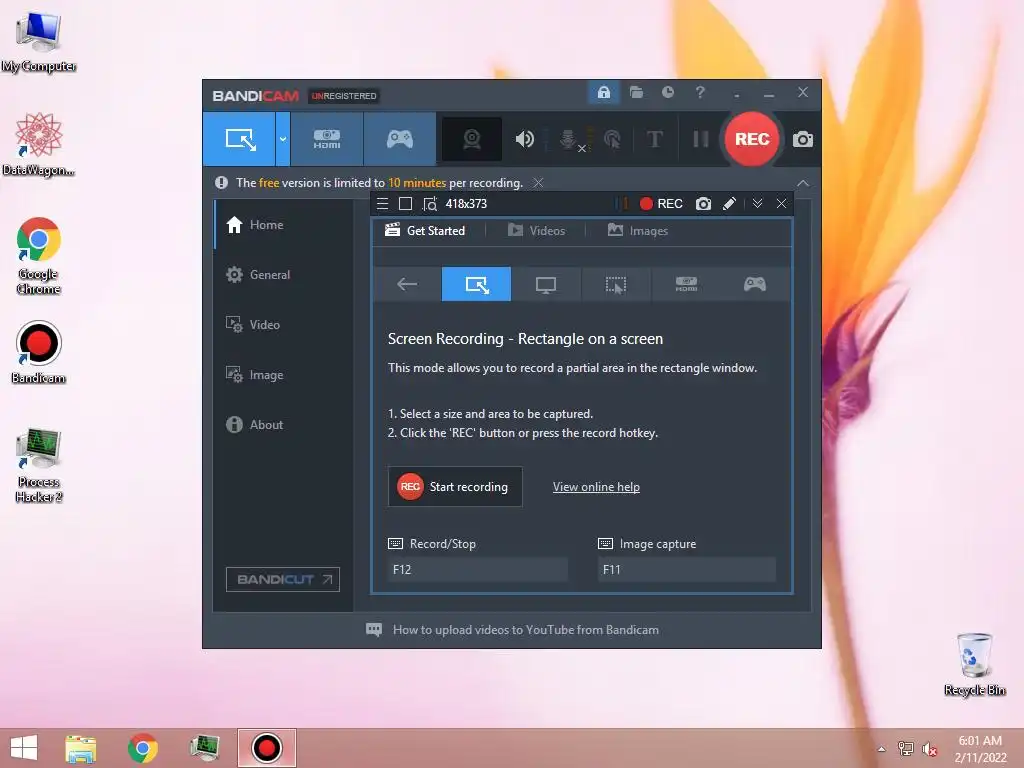Screen dimensions: 1024x768
Task: Dismiss the free version limit notice
Action: (538, 183)
